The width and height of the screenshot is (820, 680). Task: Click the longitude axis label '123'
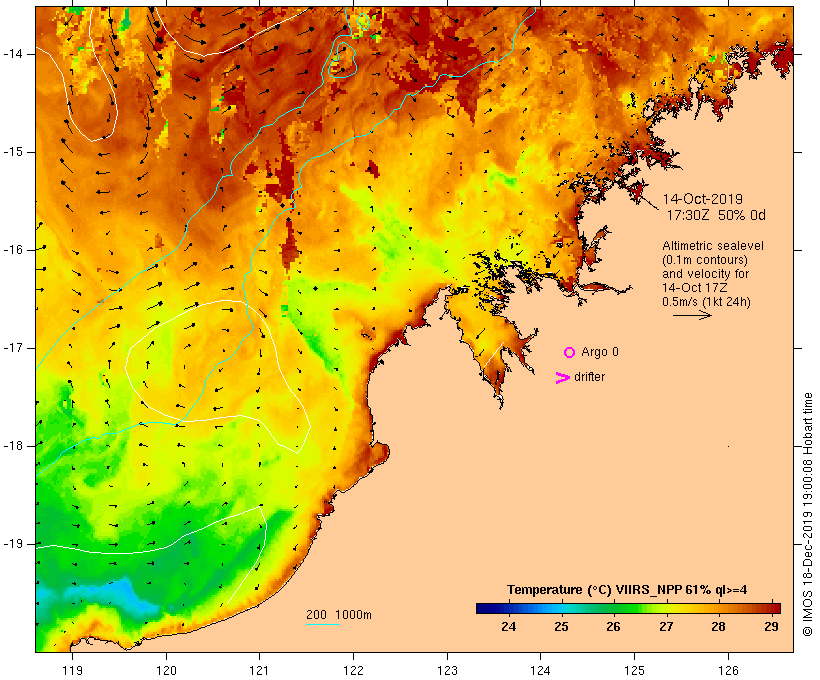click(x=447, y=670)
